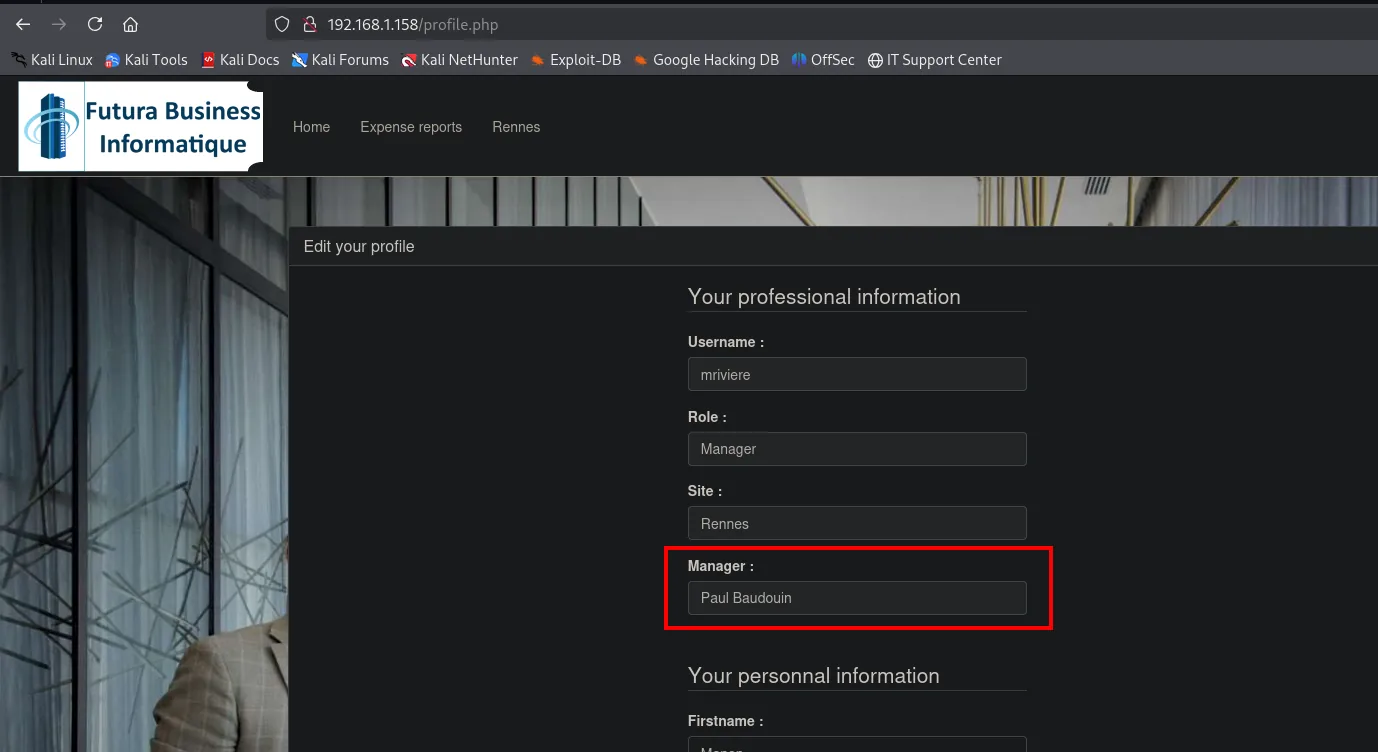This screenshot has width=1378, height=752.
Task: Click the Edit your profile heading
Action: [359, 246]
